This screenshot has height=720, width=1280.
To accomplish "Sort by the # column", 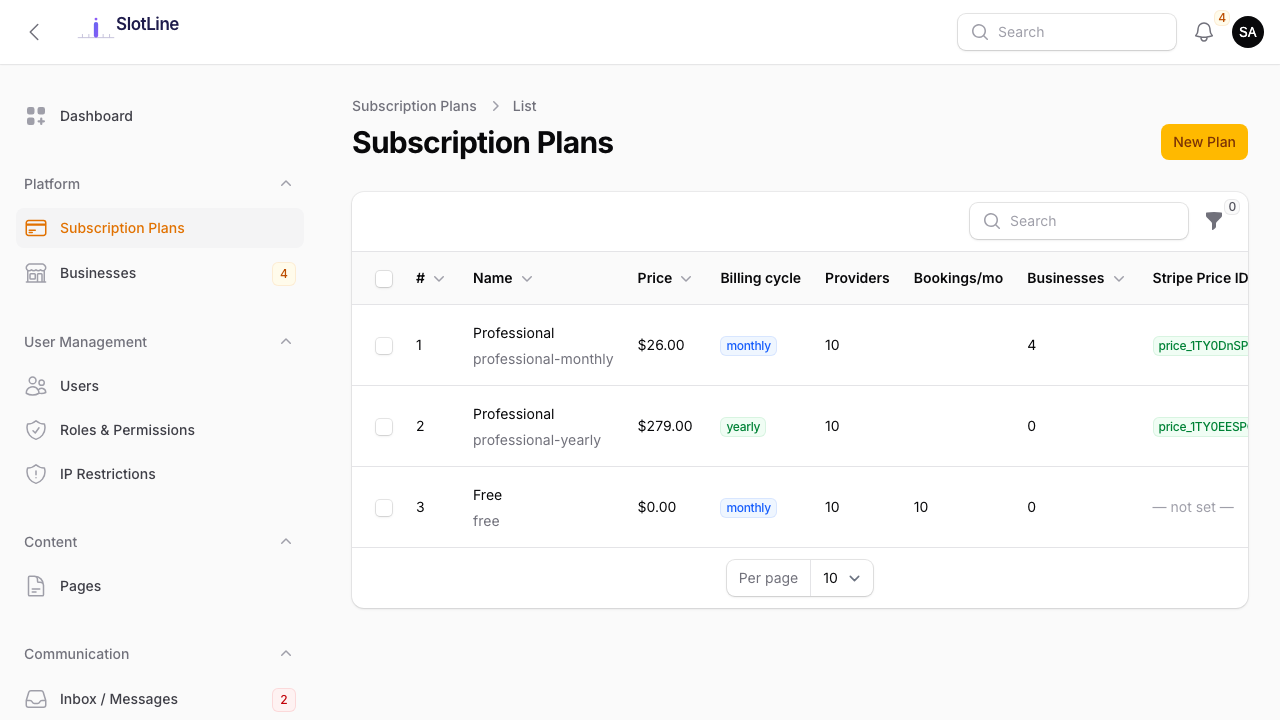I will [x=430, y=278].
